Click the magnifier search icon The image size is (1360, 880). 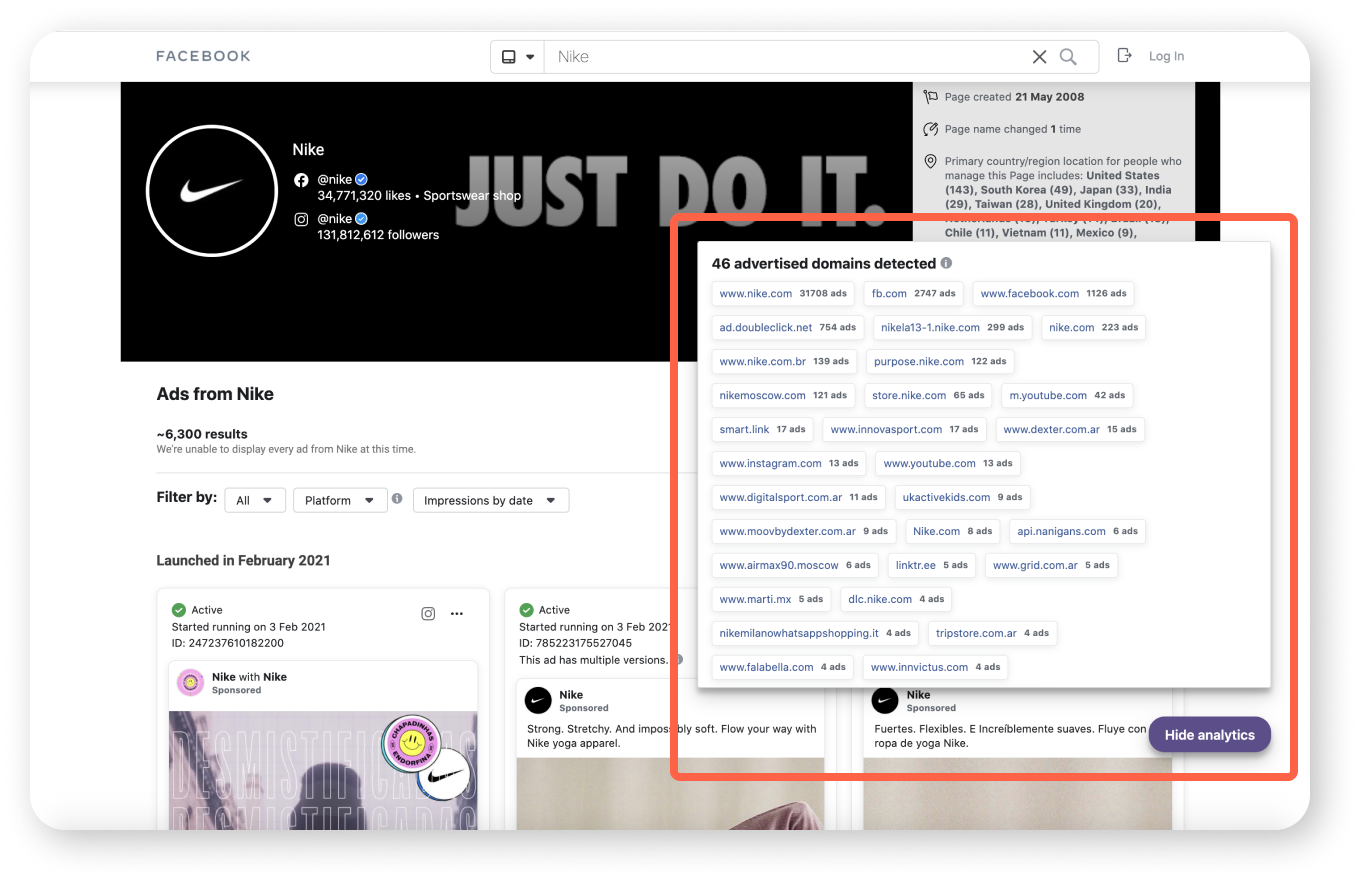(1068, 57)
